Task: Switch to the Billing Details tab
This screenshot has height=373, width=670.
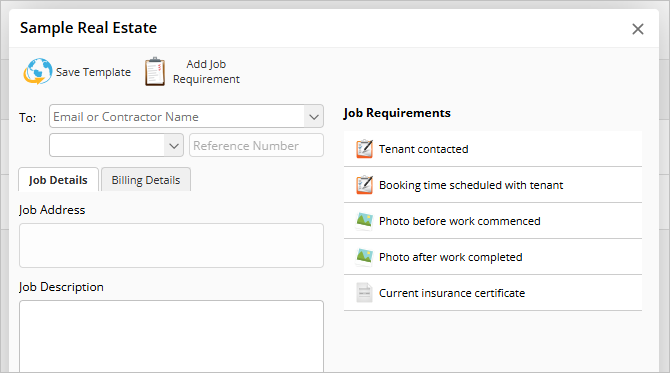Action: click(146, 179)
